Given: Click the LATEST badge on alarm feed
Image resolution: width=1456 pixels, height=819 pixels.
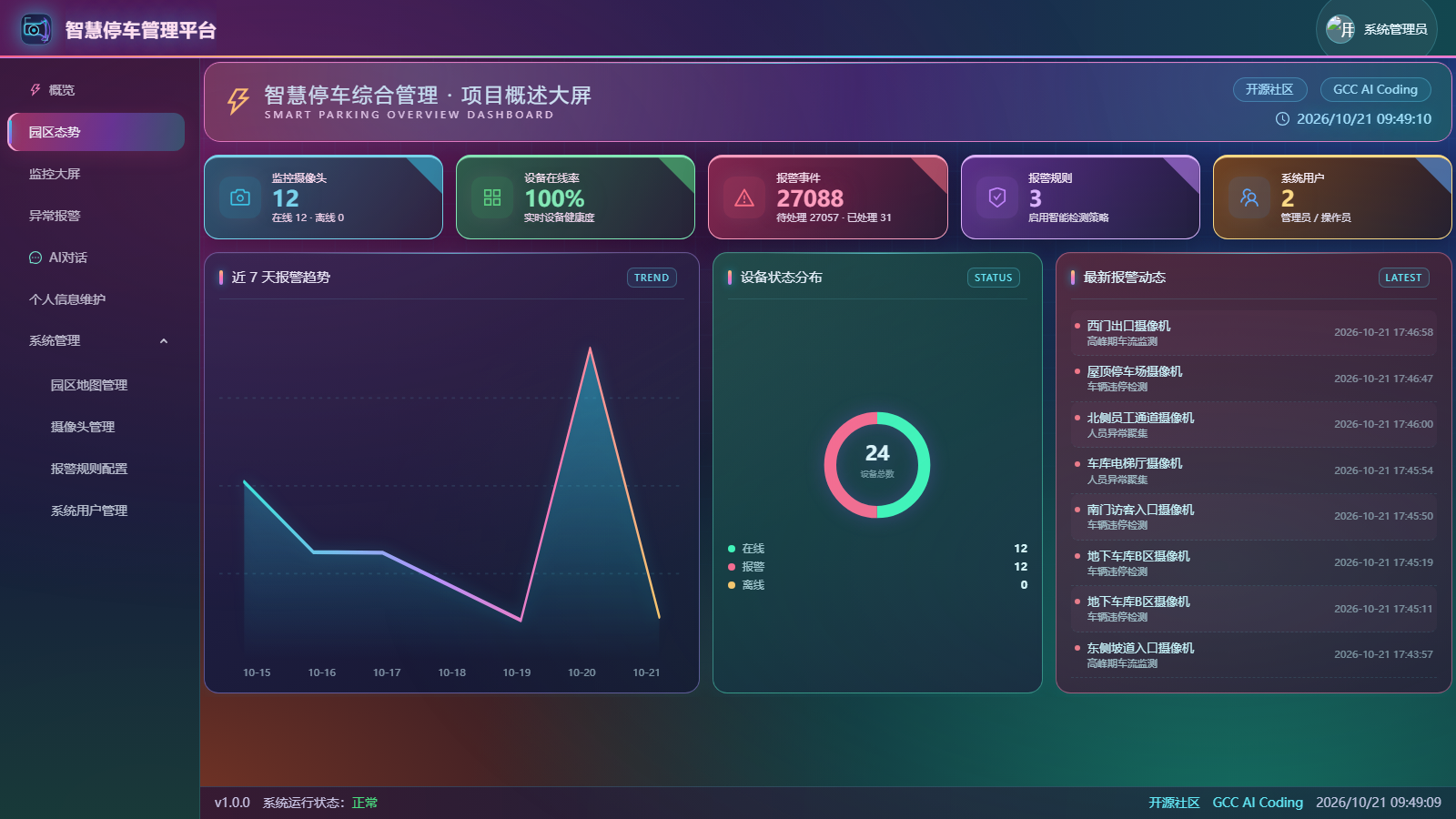Looking at the screenshot, I should [x=1403, y=278].
